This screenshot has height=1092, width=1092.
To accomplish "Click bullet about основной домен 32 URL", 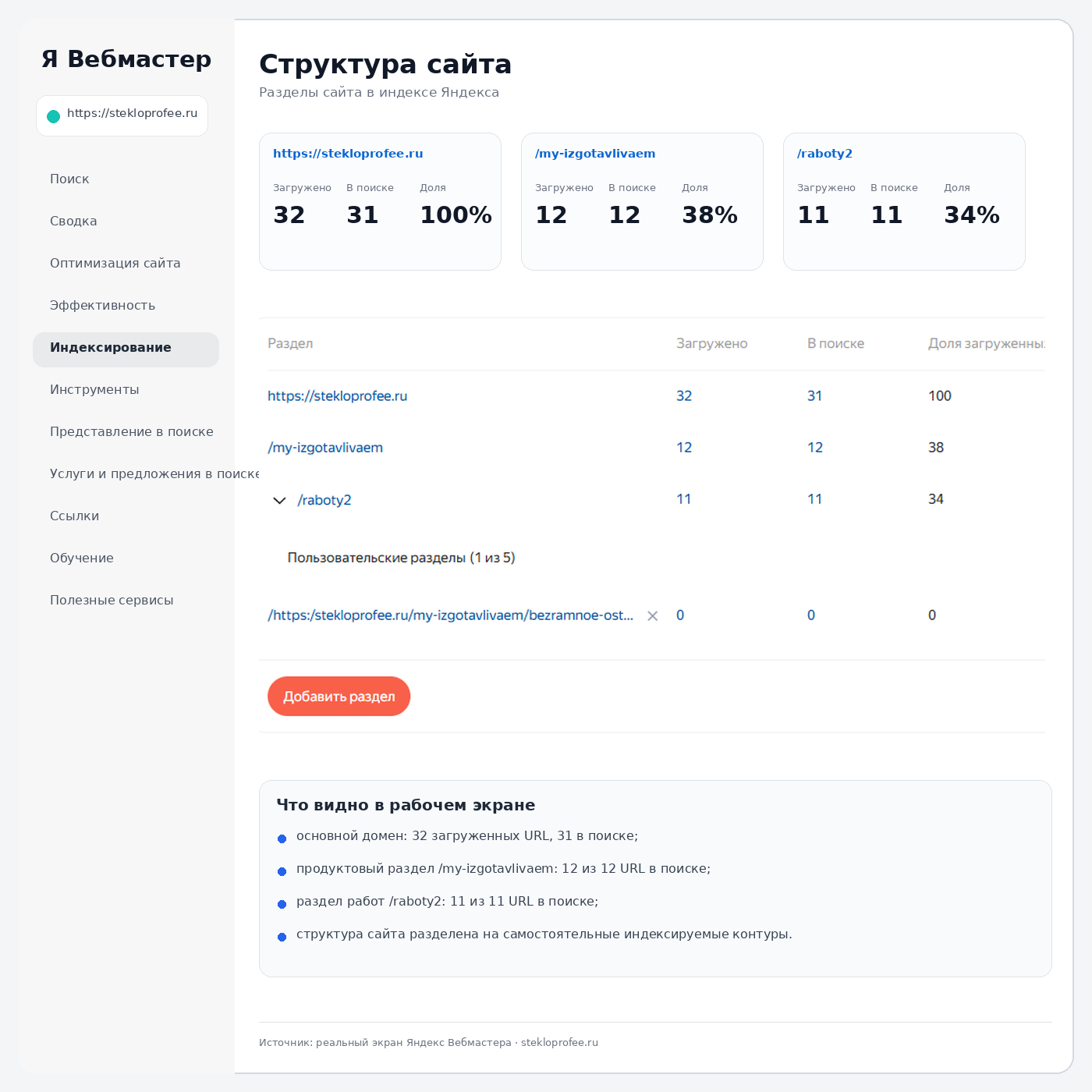I will pyautogui.click(x=467, y=836).
